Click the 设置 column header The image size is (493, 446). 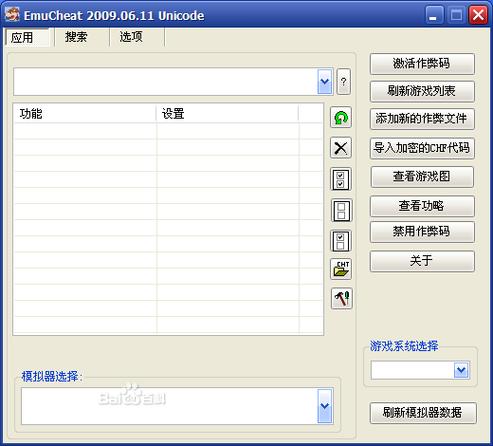pos(227,114)
